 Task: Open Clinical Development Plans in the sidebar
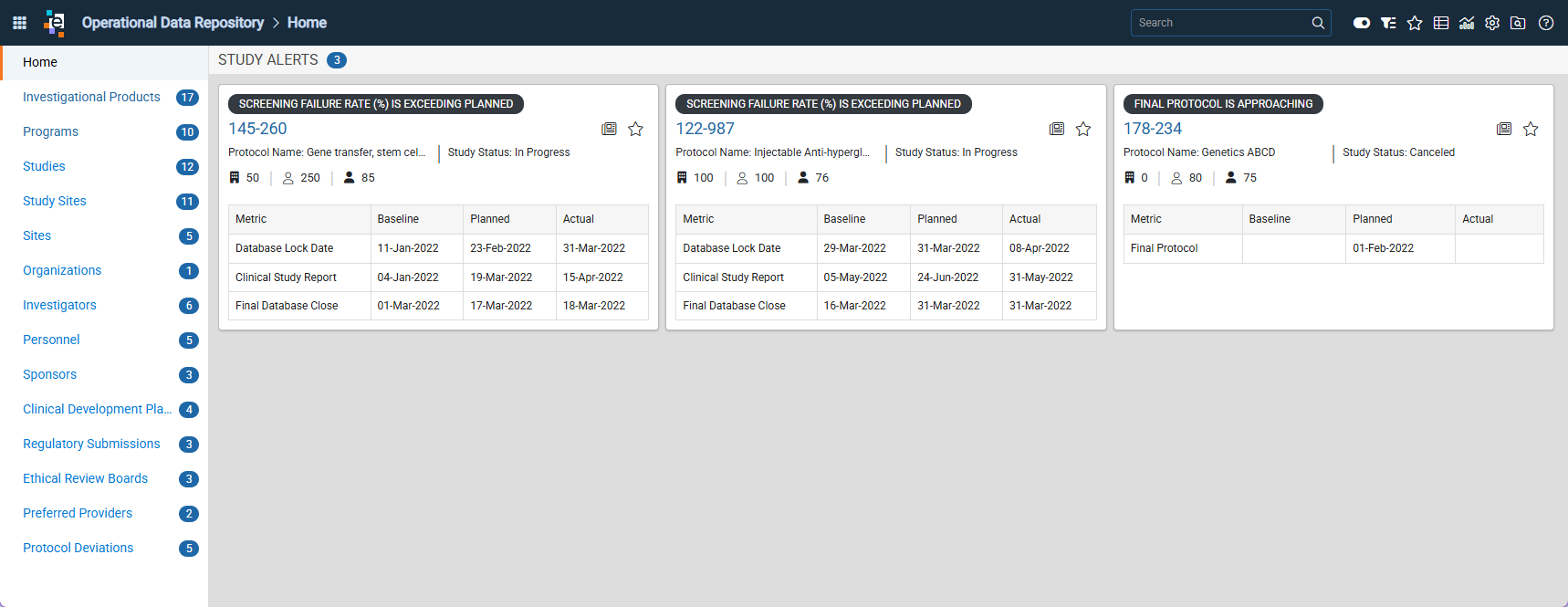click(x=97, y=409)
